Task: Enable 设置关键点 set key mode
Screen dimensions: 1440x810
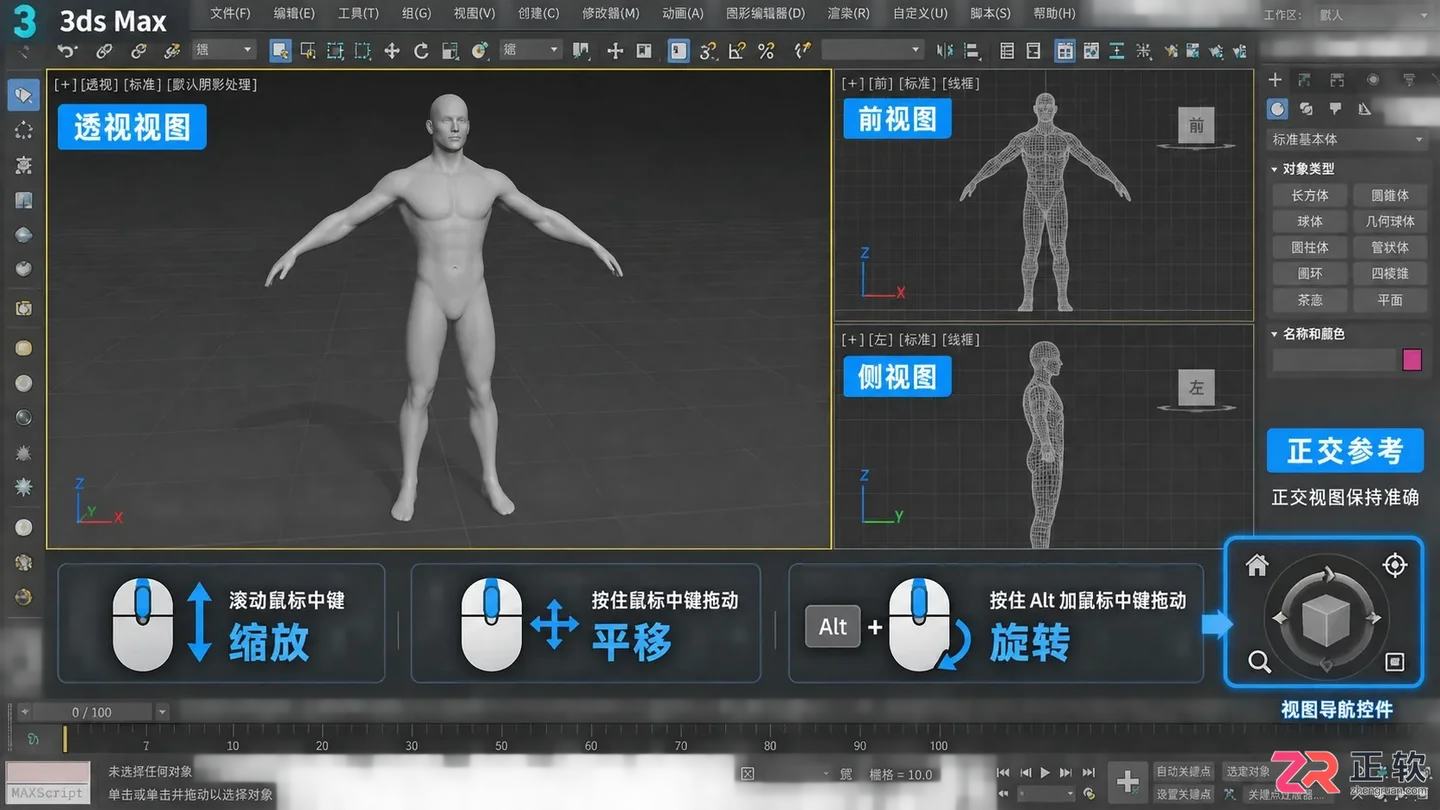Action: point(1183,794)
